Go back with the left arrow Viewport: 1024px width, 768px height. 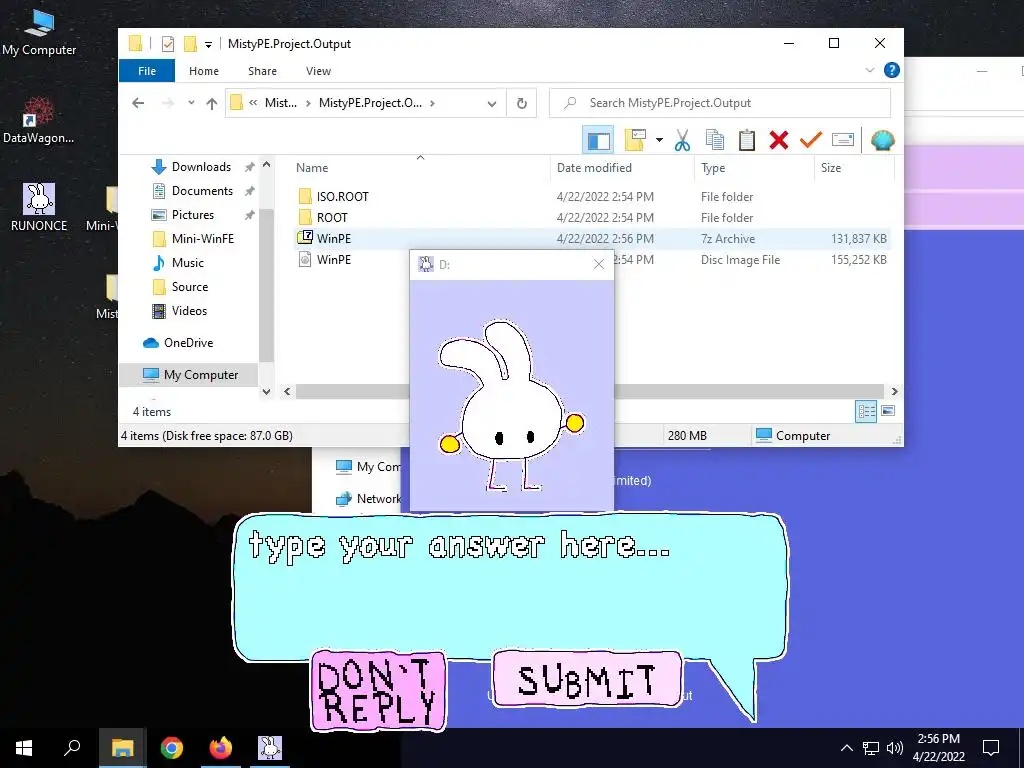[138, 103]
